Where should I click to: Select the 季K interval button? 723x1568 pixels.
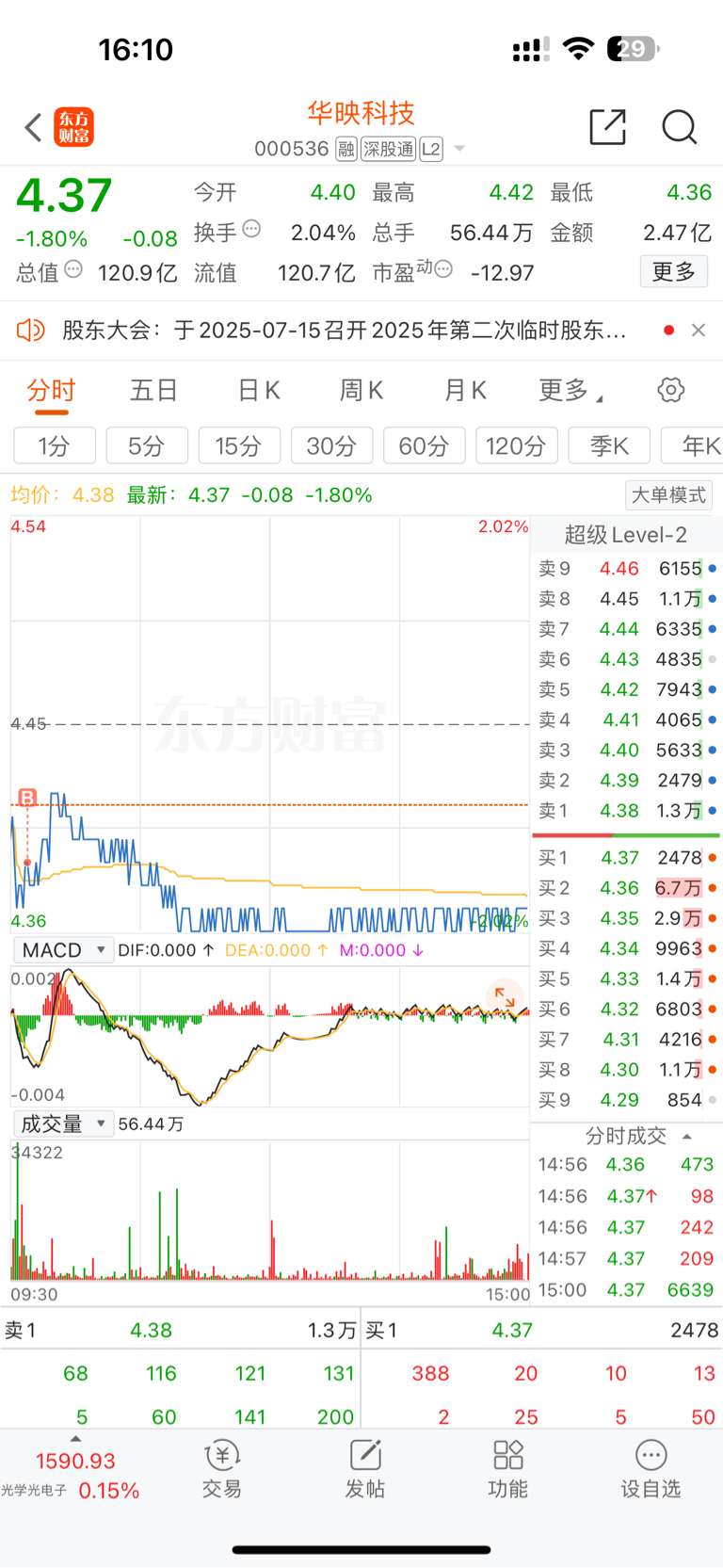(x=609, y=445)
